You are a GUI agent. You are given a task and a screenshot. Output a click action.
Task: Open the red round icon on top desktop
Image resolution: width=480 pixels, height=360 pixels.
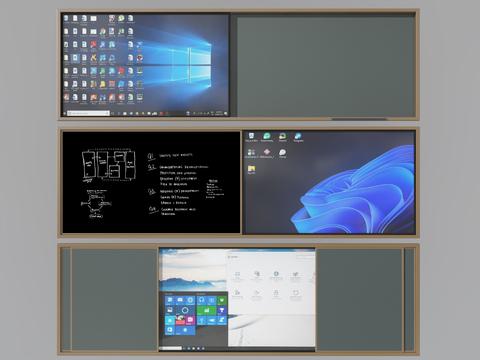[140, 58]
